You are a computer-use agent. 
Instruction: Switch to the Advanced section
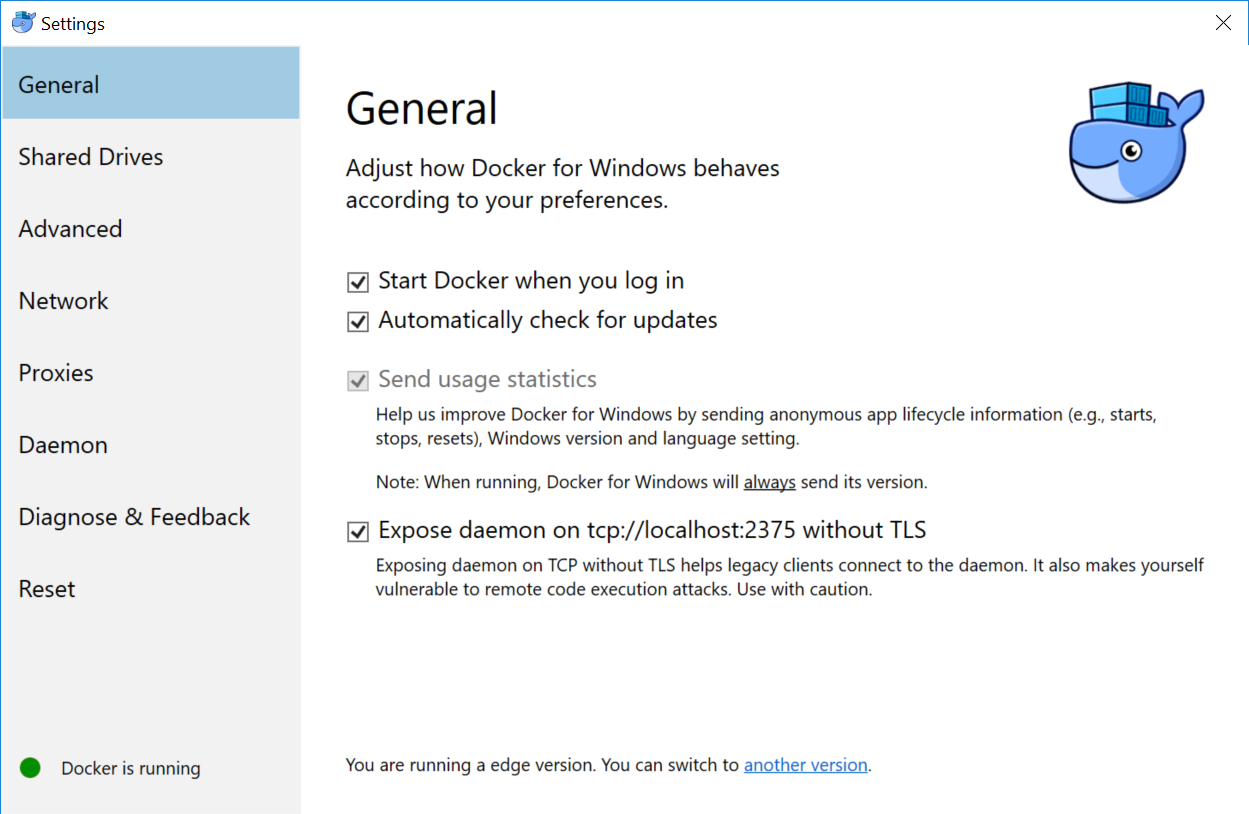point(70,229)
